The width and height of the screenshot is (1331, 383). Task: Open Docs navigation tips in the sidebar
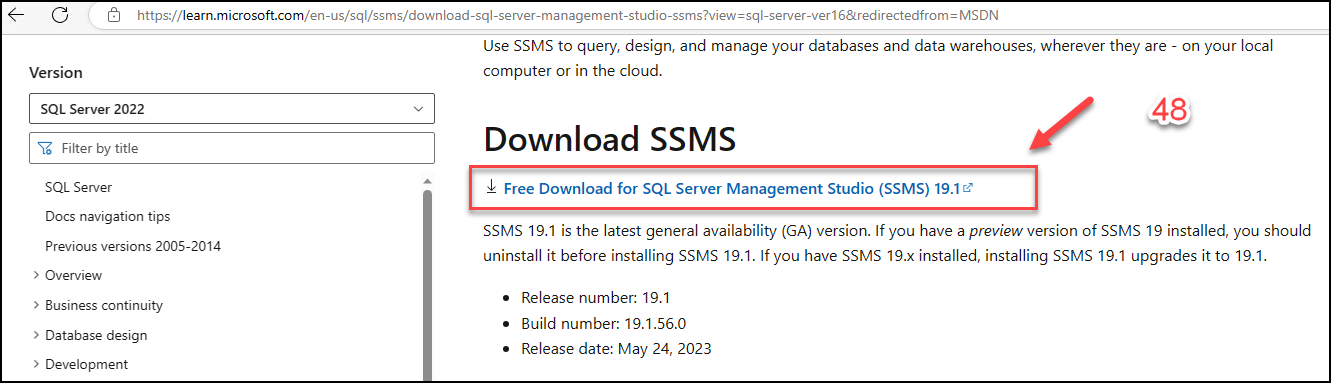click(107, 216)
